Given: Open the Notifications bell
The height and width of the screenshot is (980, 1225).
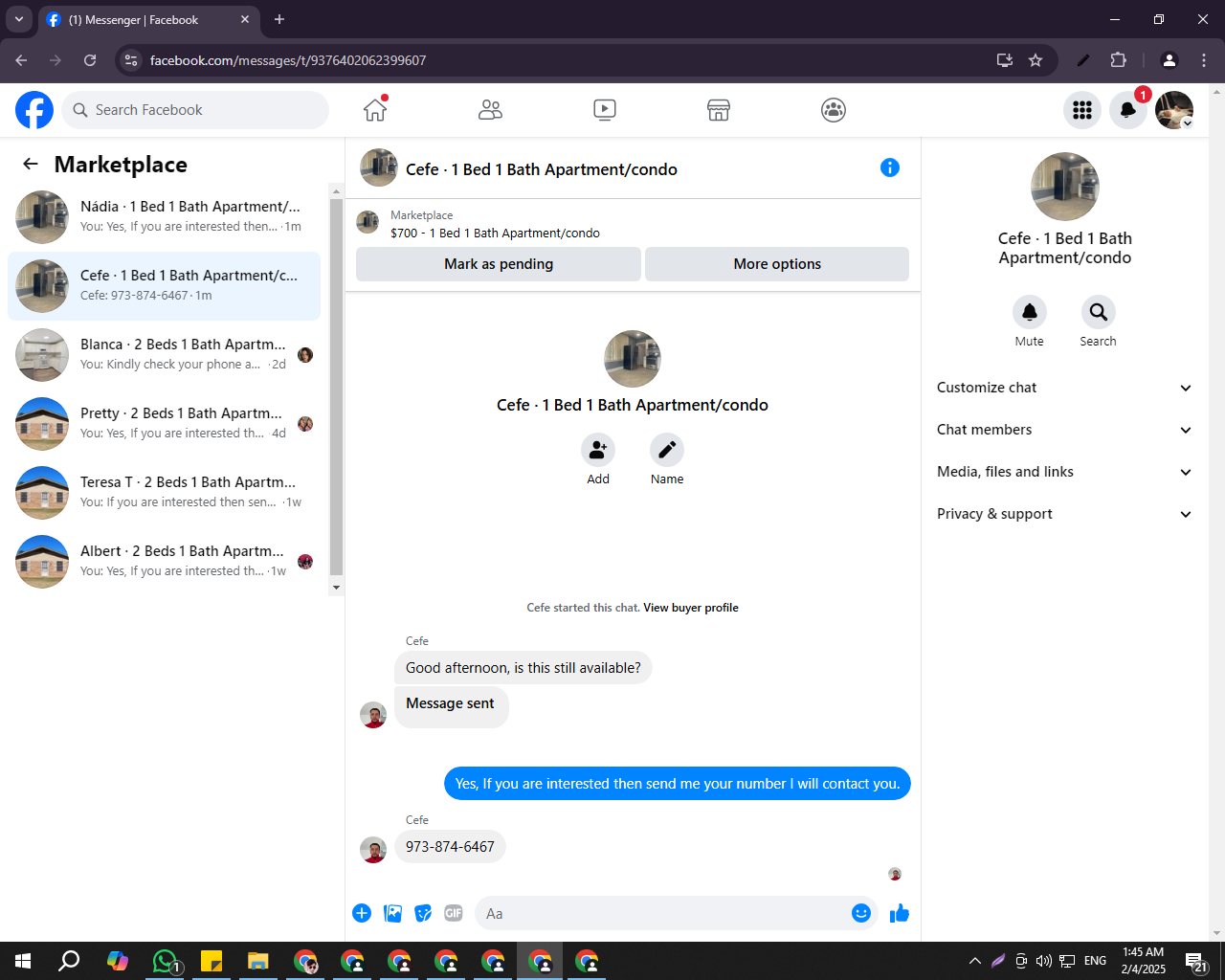Looking at the screenshot, I should tap(1128, 110).
